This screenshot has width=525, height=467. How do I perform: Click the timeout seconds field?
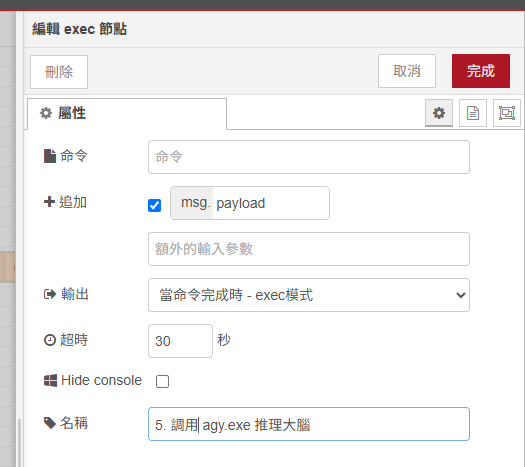pos(180,341)
